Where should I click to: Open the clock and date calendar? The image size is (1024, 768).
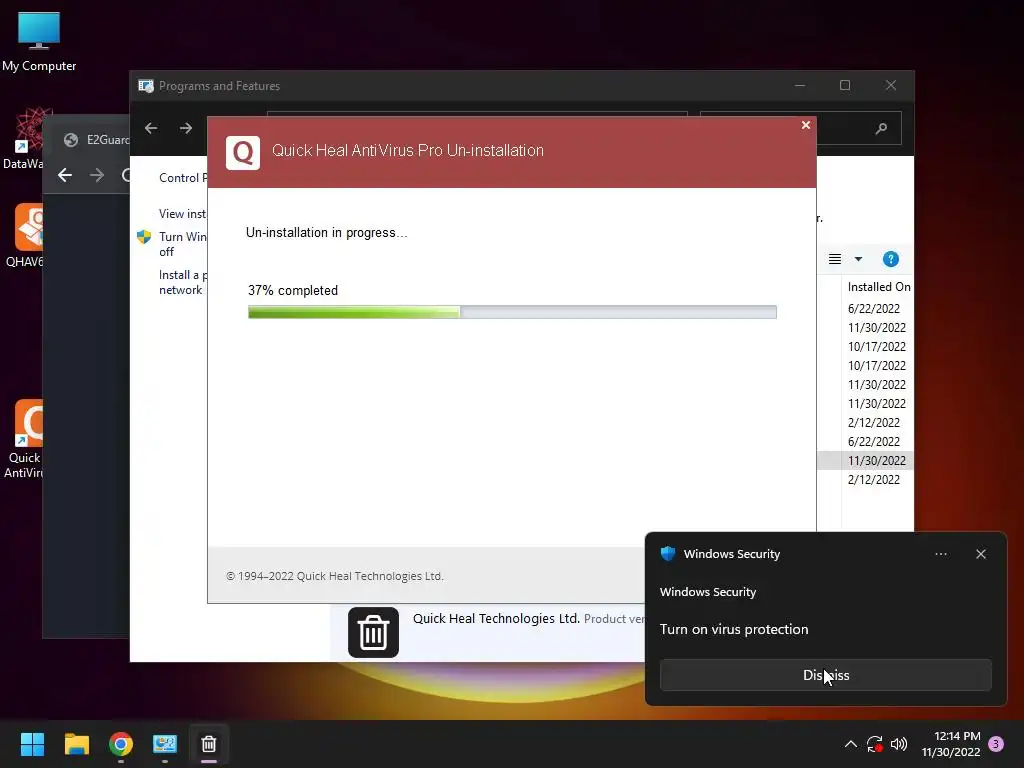[951, 744]
